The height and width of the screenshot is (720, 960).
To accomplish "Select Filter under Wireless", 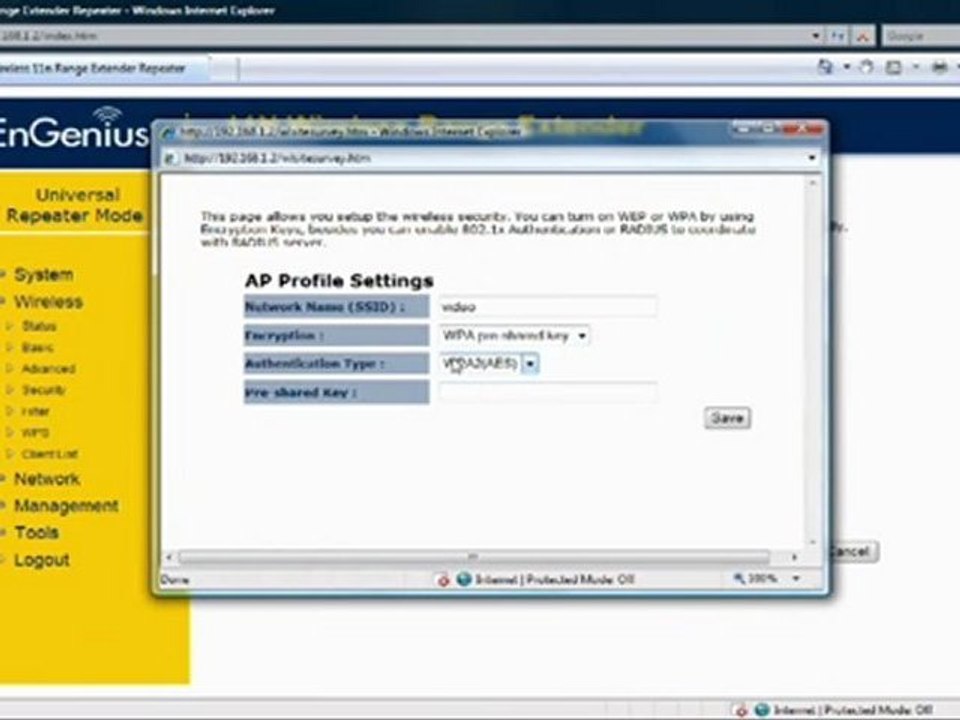I will [36, 411].
